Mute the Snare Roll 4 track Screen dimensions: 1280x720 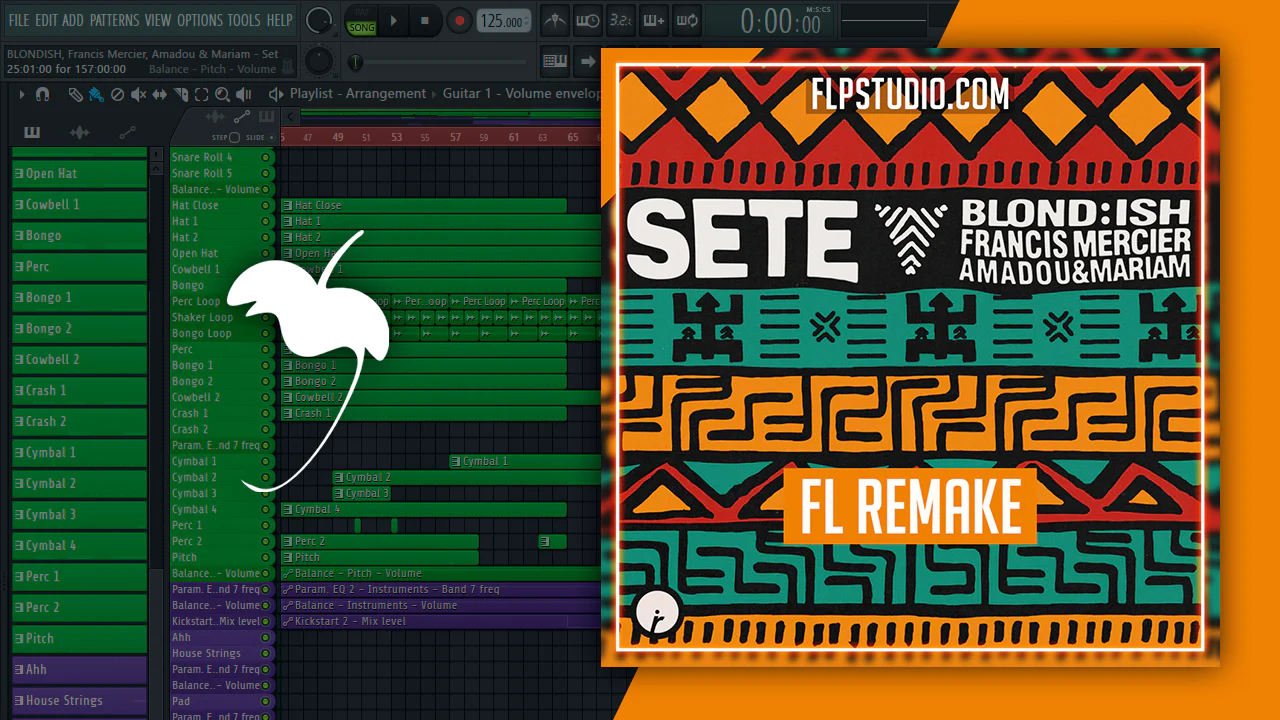coord(265,157)
